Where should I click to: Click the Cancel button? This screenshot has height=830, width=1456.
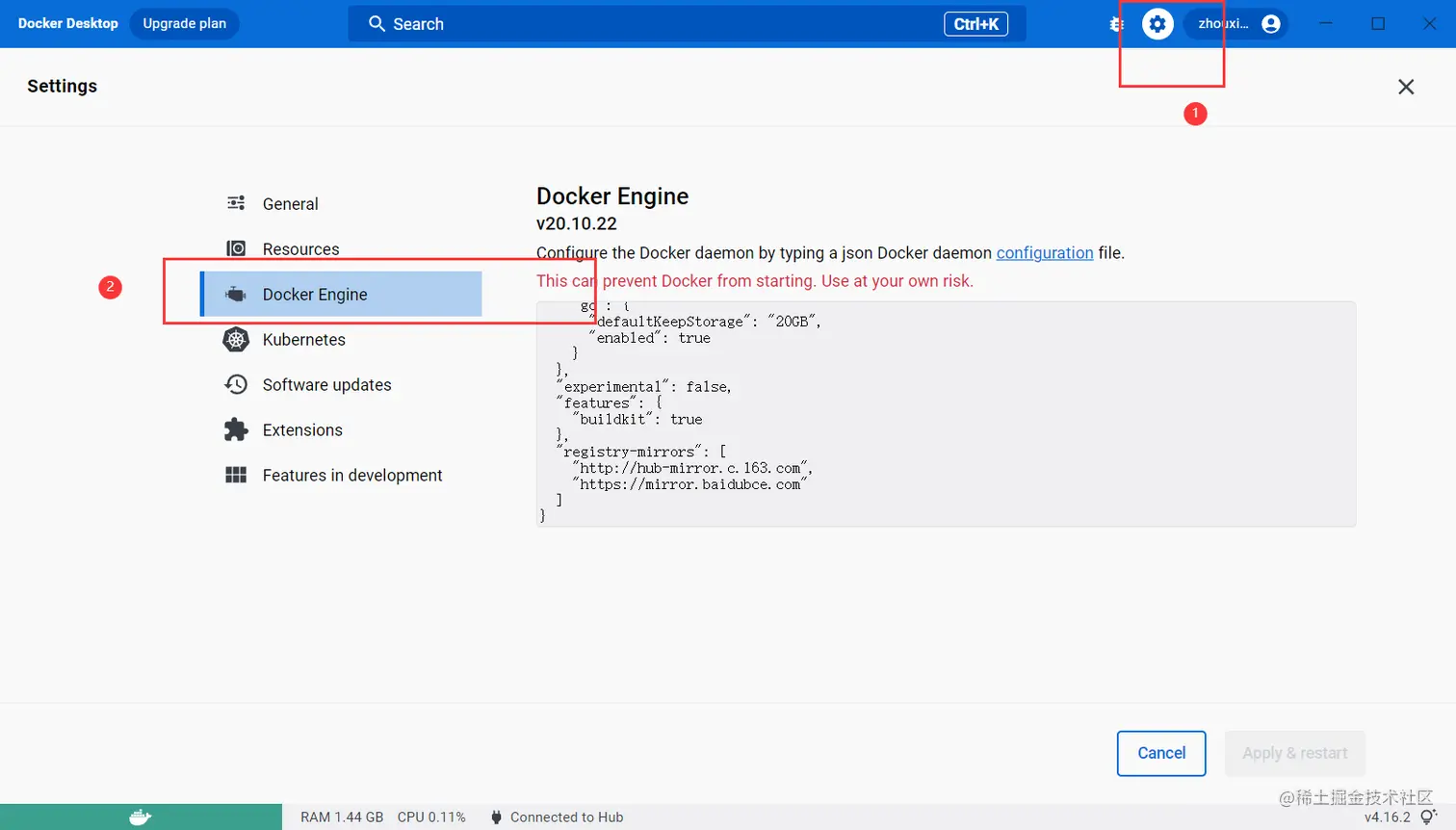tap(1161, 753)
